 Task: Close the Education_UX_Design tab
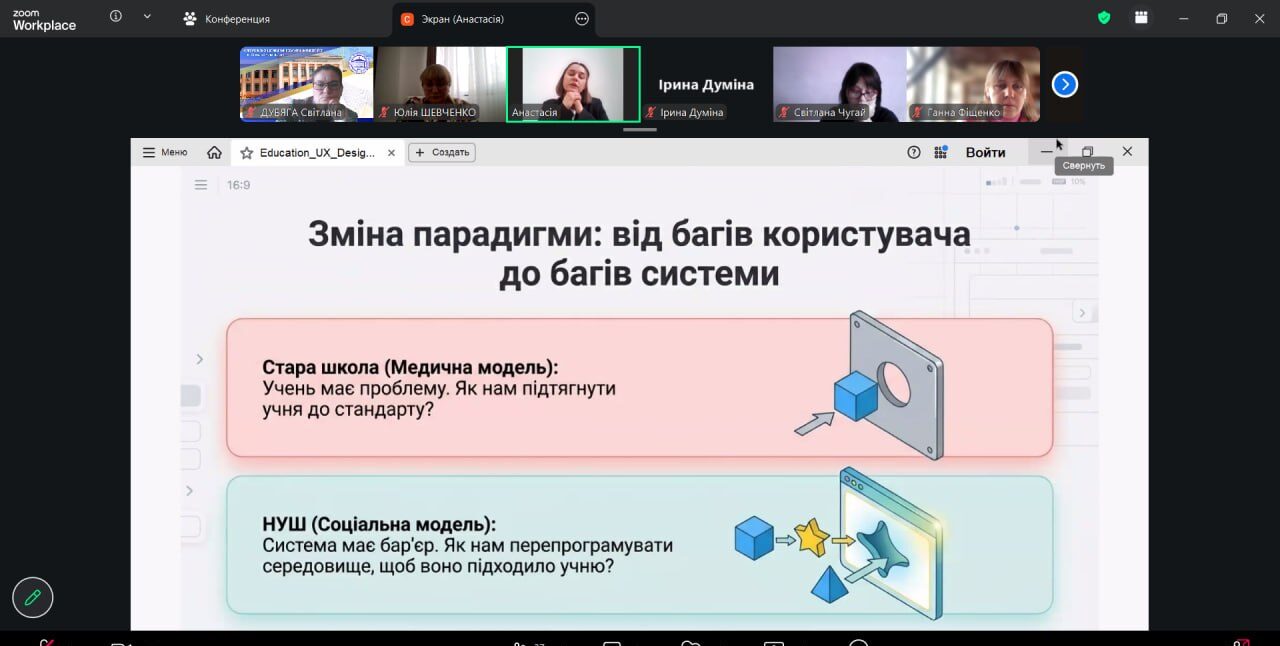pos(392,153)
